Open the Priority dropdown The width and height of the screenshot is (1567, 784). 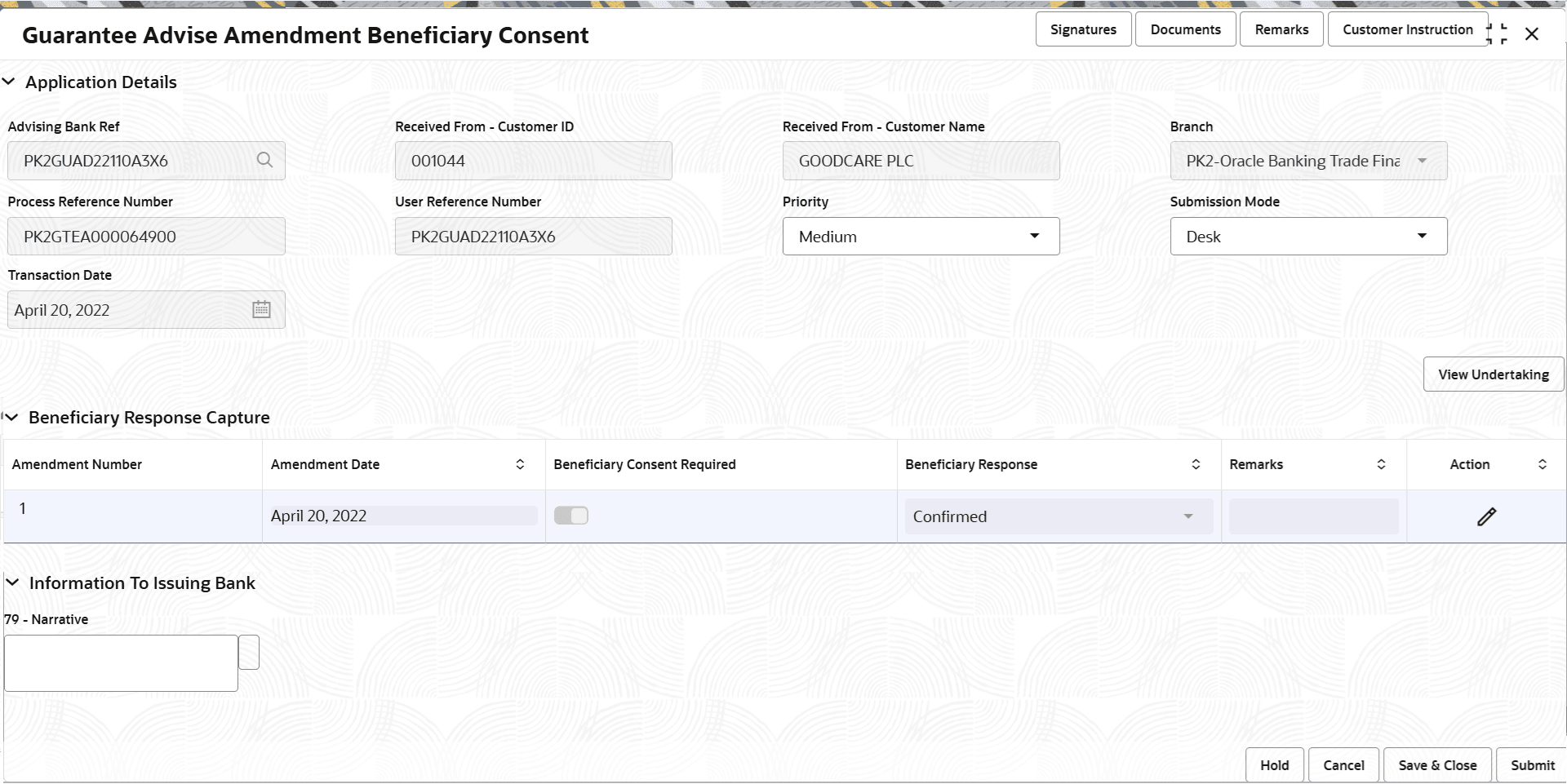[x=1034, y=236]
